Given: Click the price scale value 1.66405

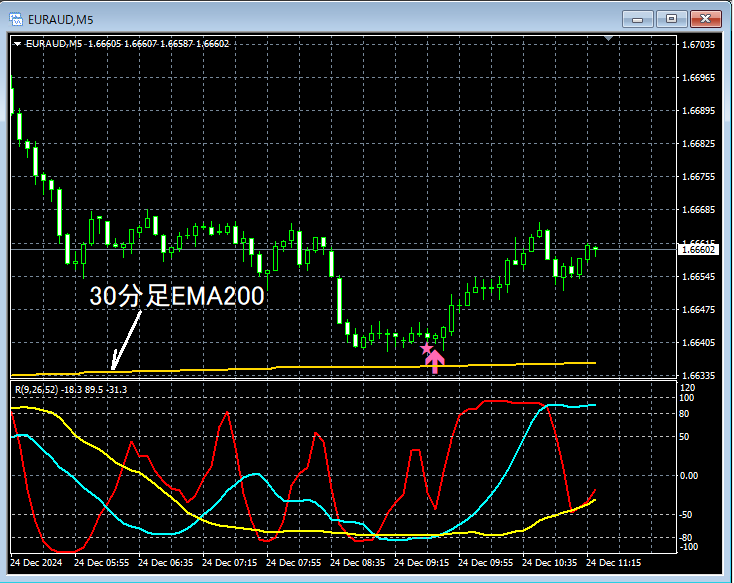Looking at the screenshot, I should pos(698,342).
